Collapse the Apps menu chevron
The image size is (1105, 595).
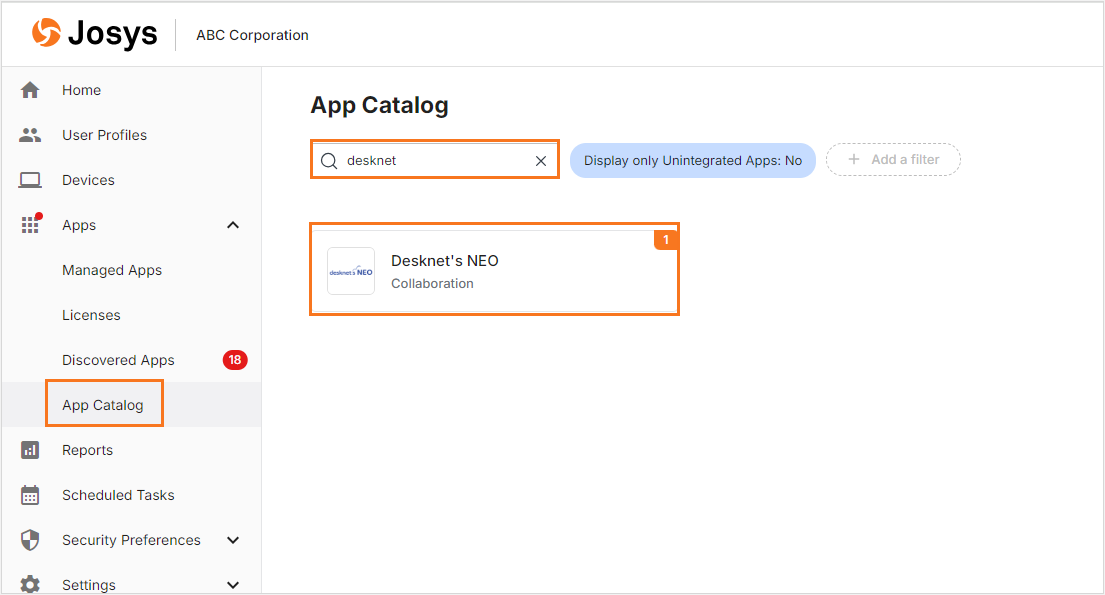[233, 225]
